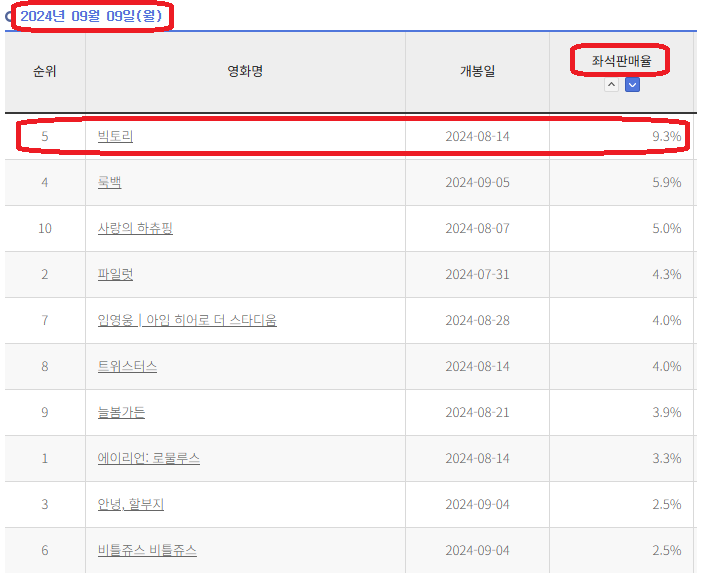Screen dimensions: 701x573
Task: Click rank 1 in the 에이리언: 로물루스 row
Action: [x=45, y=458]
